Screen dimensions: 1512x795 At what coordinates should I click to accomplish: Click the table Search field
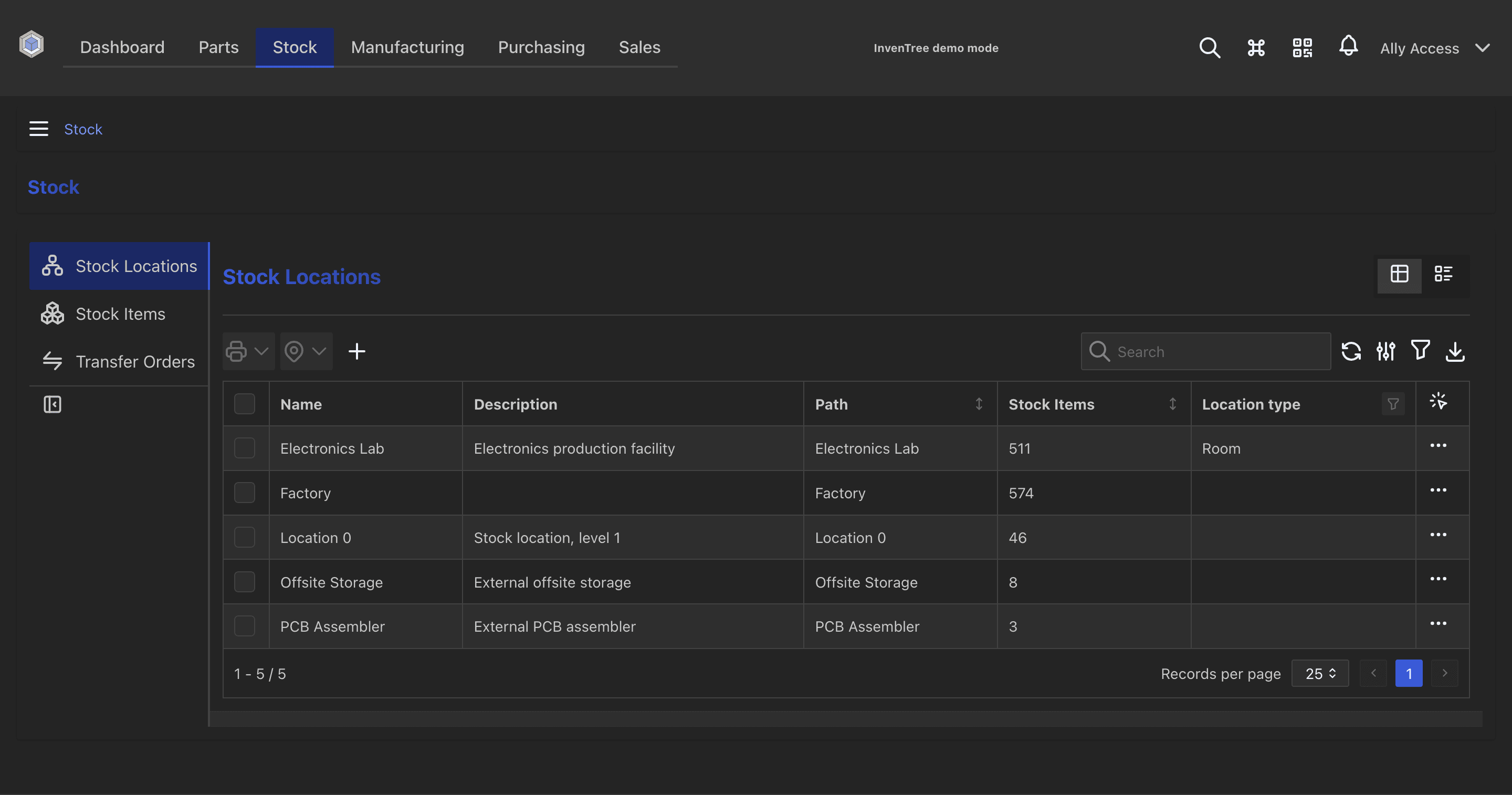coord(1205,351)
